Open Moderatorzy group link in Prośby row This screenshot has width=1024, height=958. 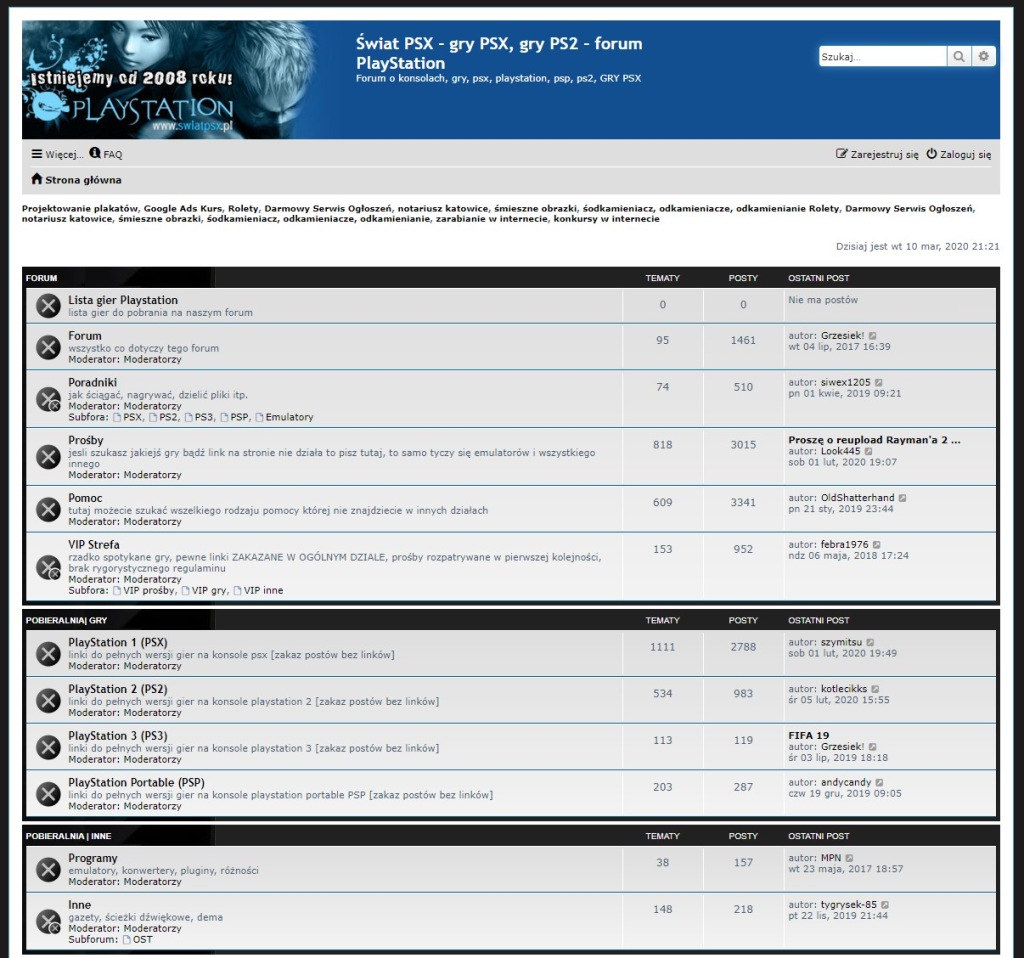point(153,475)
